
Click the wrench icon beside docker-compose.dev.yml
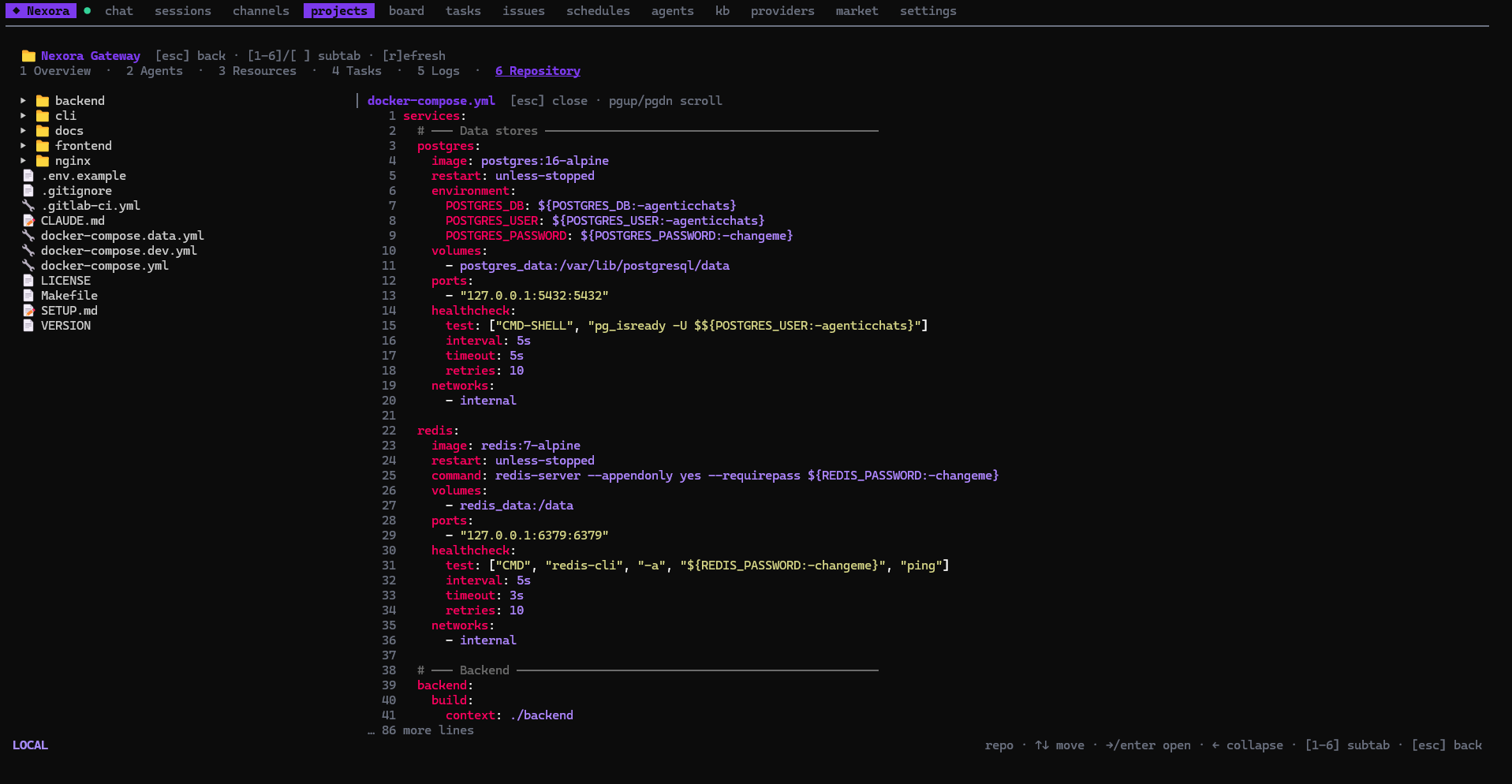point(28,251)
